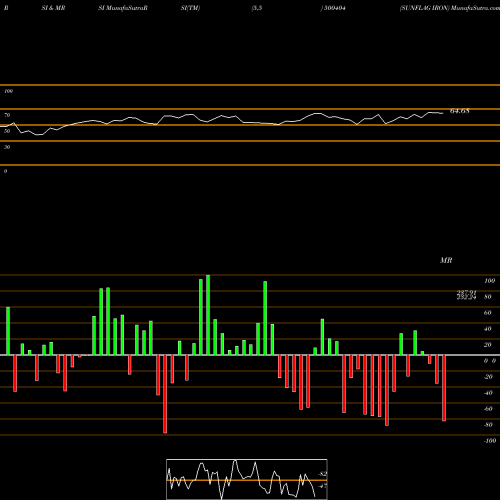Image resolution: width=500 pixels, height=500 pixels.
Task: Click the "SI MunafaSutraR" header text
Action: [x=123, y=8]
